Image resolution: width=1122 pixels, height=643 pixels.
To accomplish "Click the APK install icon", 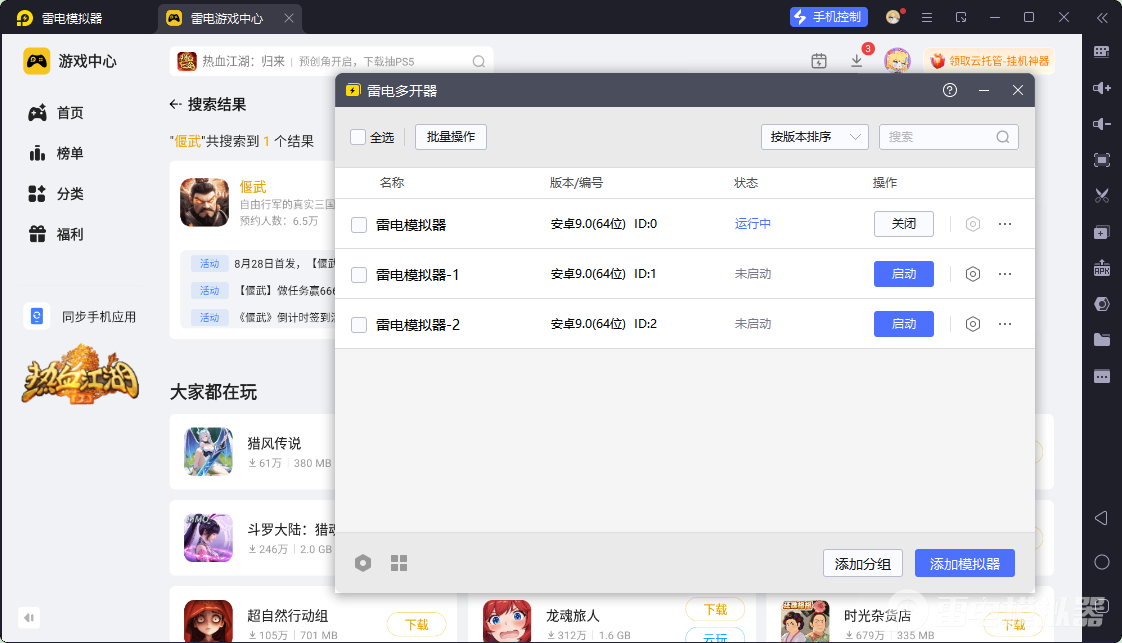I will pyautogui.click(x=1101, y=269).
